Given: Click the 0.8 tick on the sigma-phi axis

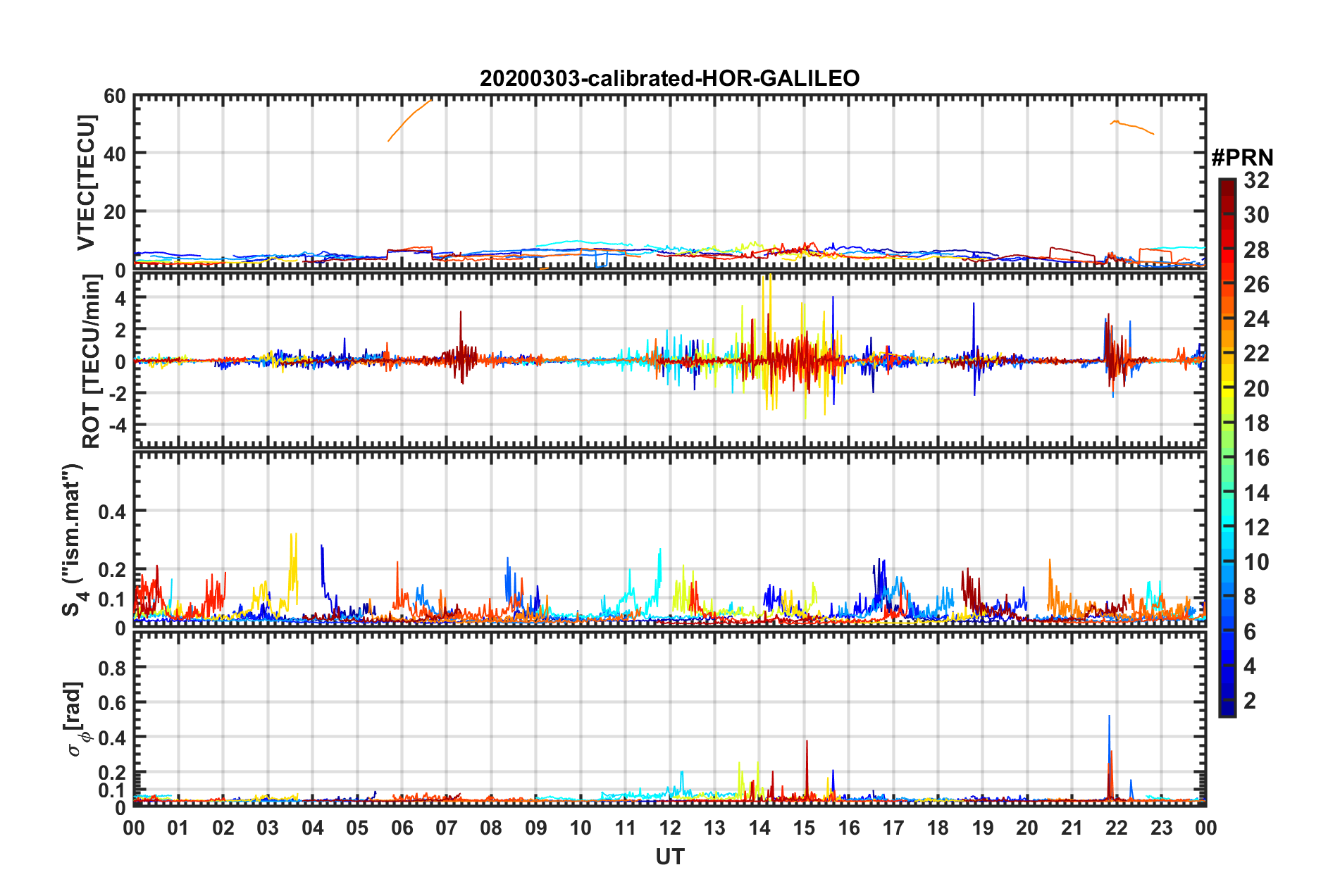Looking at the screenshot, I should click(112, 667).
